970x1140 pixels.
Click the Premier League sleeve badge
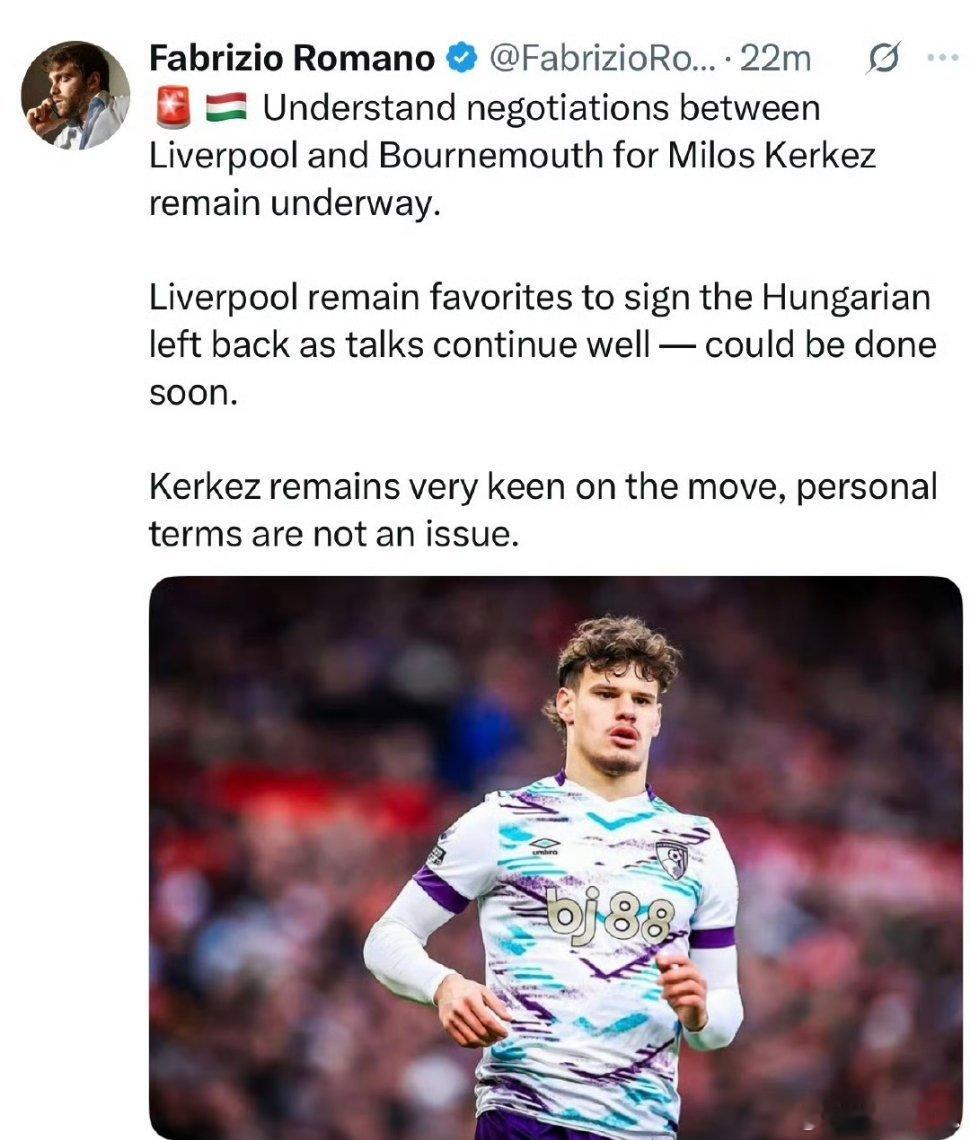tap(436, 855)
